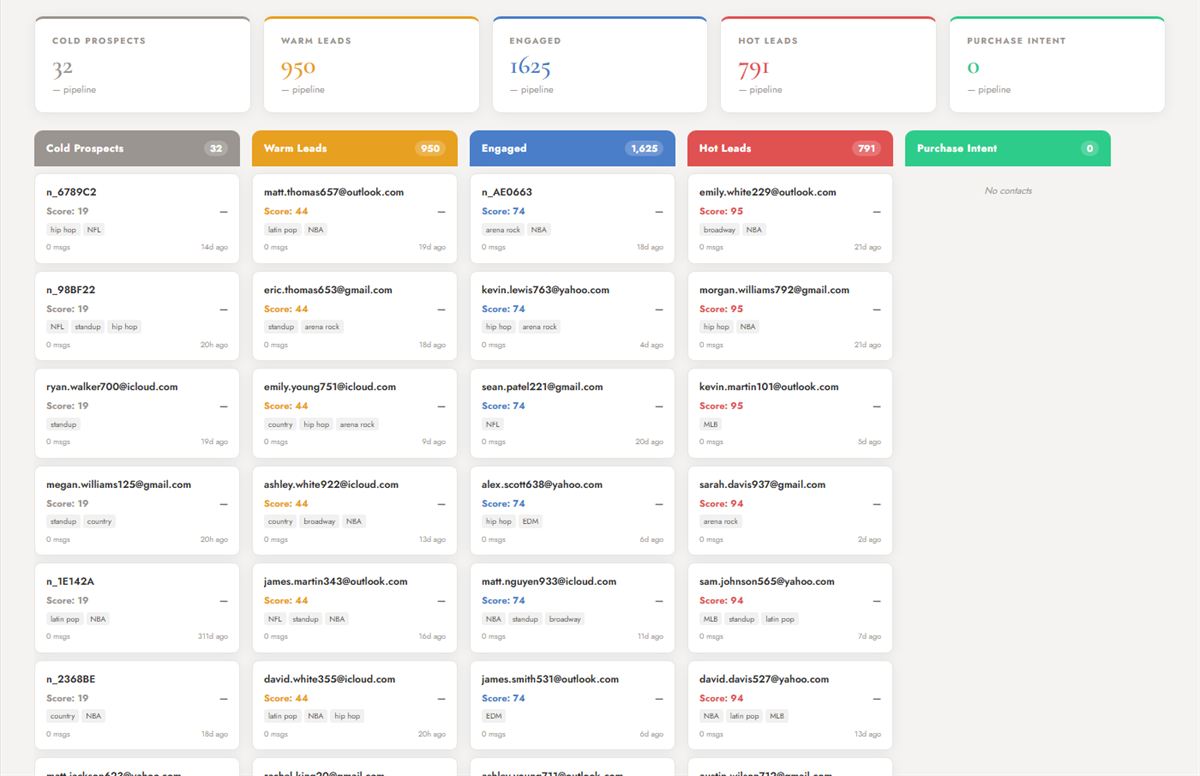This screenshot has height=776, width=1200.
Task: Open the Warm Leads summary card showing 950
Action: pyautogui.click(x=371, y=65)
